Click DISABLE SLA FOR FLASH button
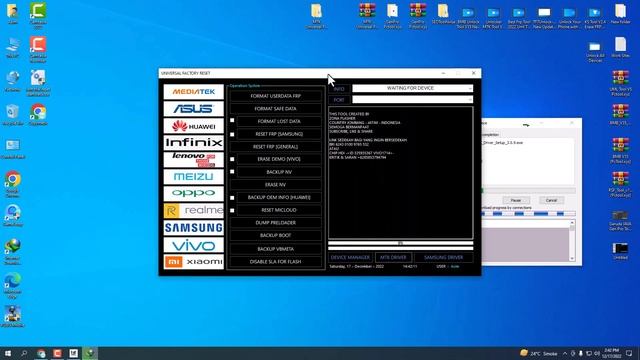The width and height of the screenshot is (640, 360). point(276,262)
